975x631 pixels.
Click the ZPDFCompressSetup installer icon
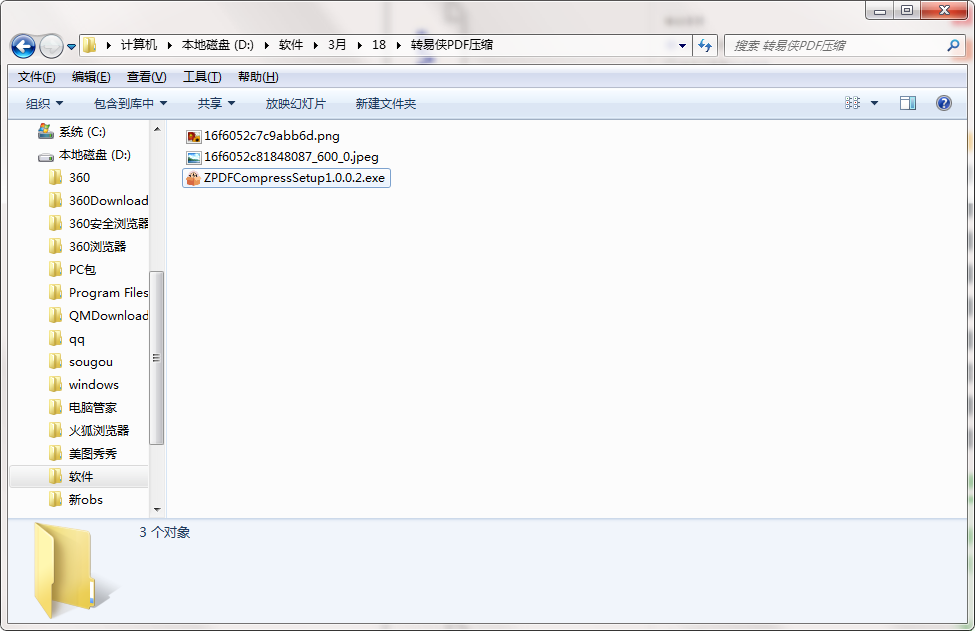[x=193, y=178]
